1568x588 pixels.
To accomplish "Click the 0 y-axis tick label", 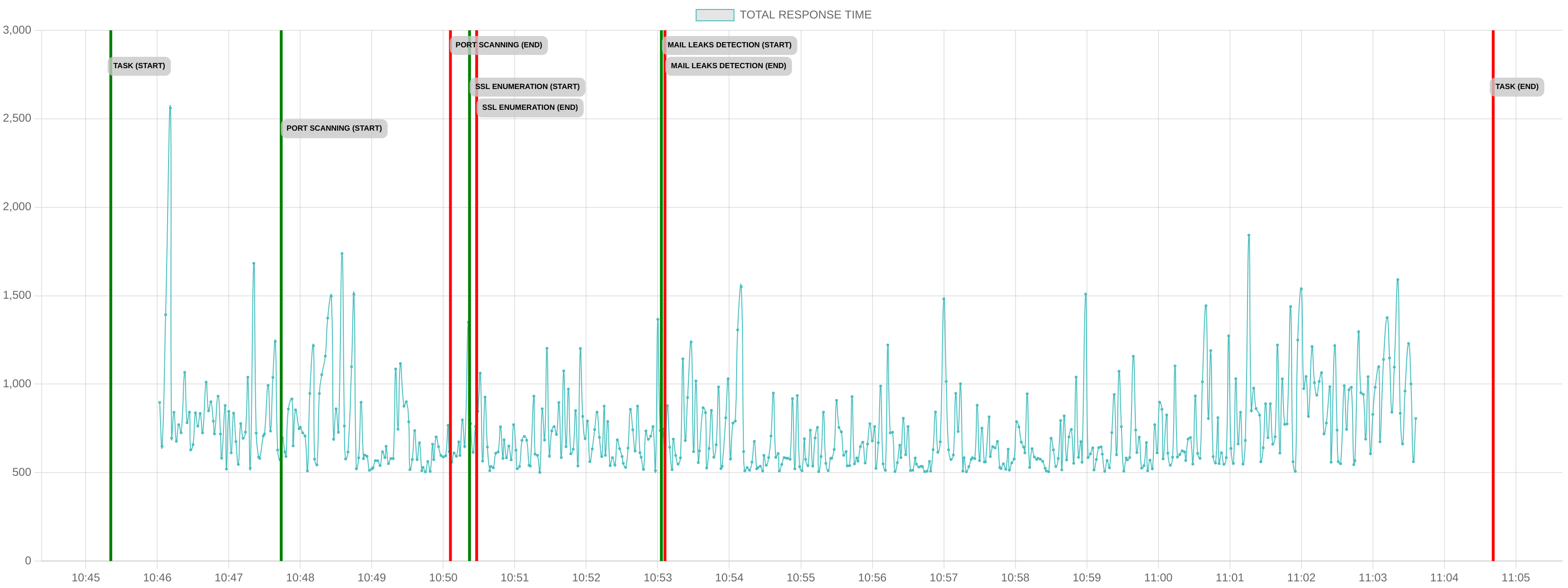I will (x=28, y=561).
